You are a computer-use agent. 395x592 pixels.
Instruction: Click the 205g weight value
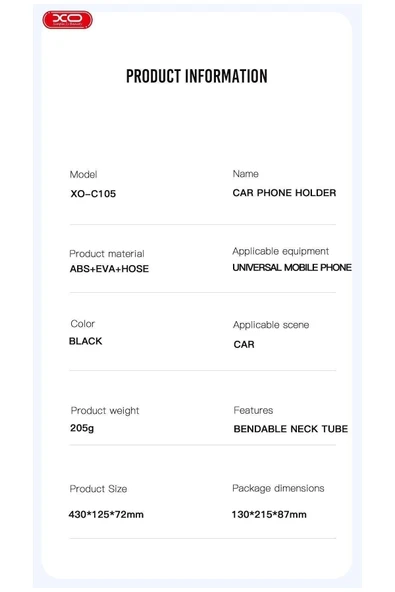tap(82, 428)
